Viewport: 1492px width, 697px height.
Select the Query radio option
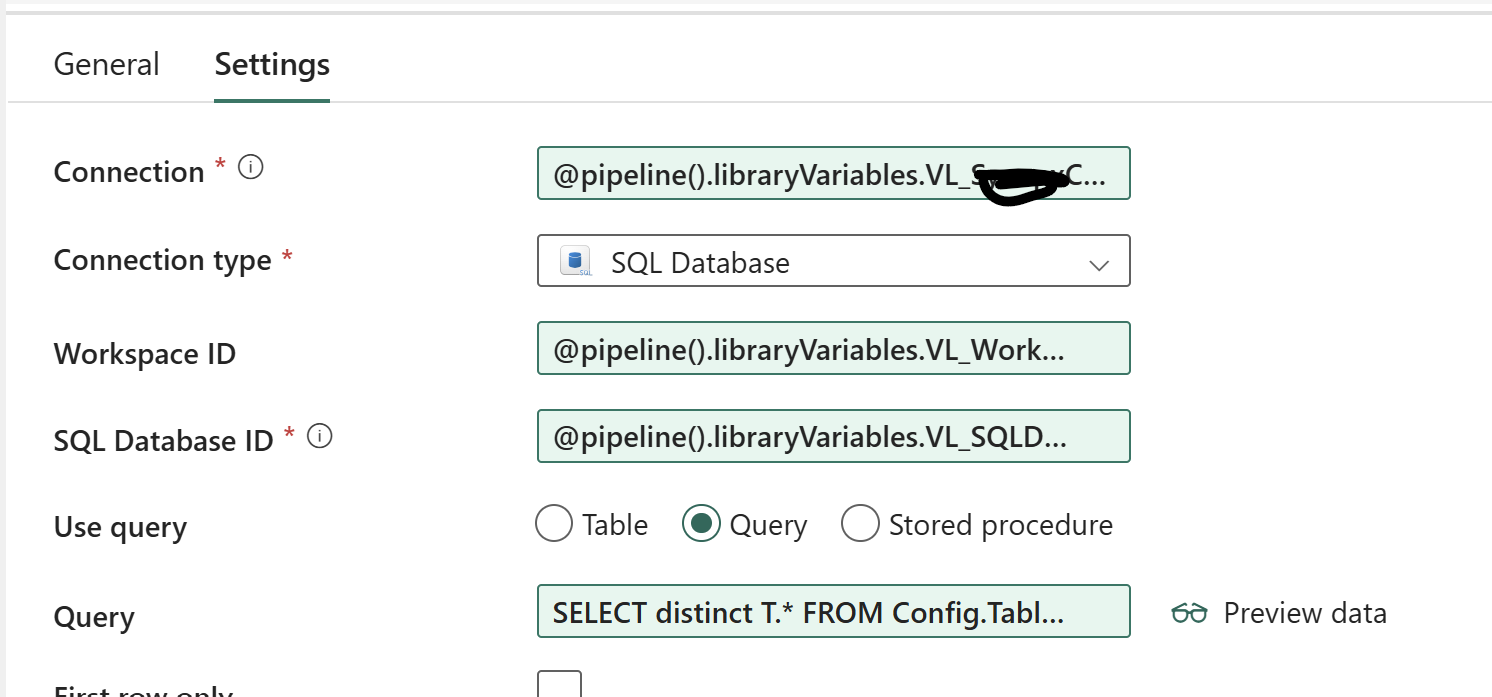click(x=701, y=523)
